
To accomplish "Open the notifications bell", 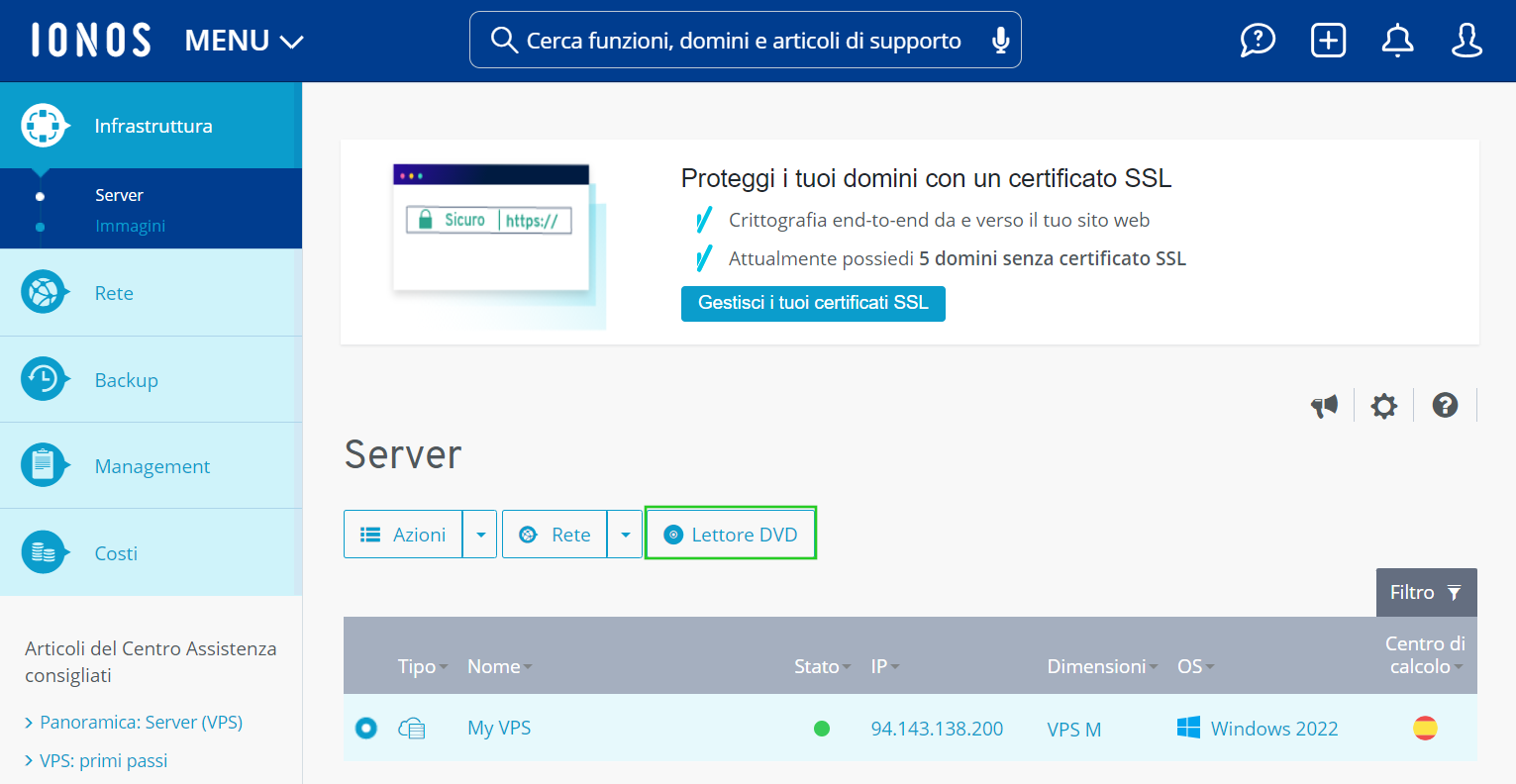I will tap(1397, 41).
